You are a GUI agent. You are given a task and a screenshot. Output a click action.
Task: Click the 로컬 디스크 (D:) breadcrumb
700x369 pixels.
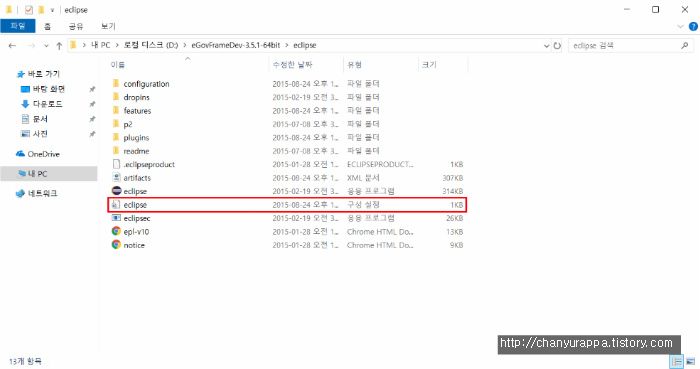pos(151,45)
